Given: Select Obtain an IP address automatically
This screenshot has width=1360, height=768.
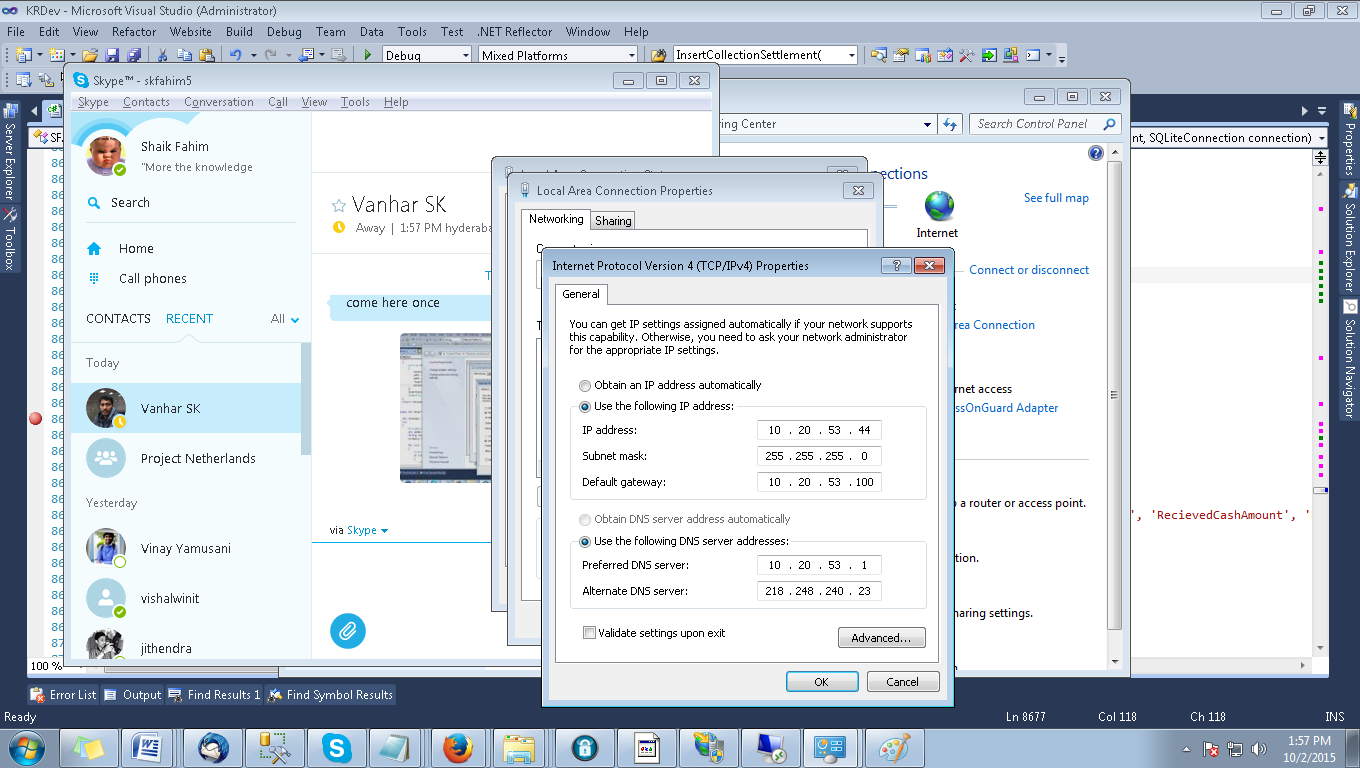Looking at the screenshot, I should click(x=585, y=385).
